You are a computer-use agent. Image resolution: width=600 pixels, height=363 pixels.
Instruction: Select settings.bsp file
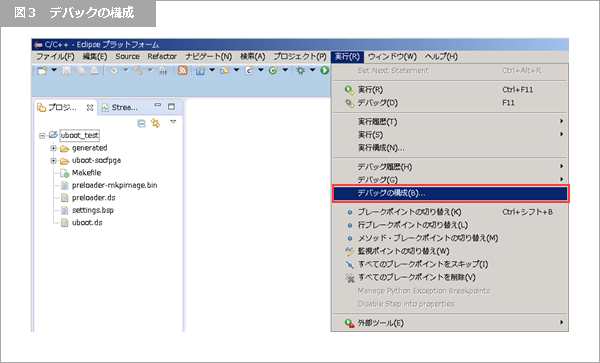point(93,210)
